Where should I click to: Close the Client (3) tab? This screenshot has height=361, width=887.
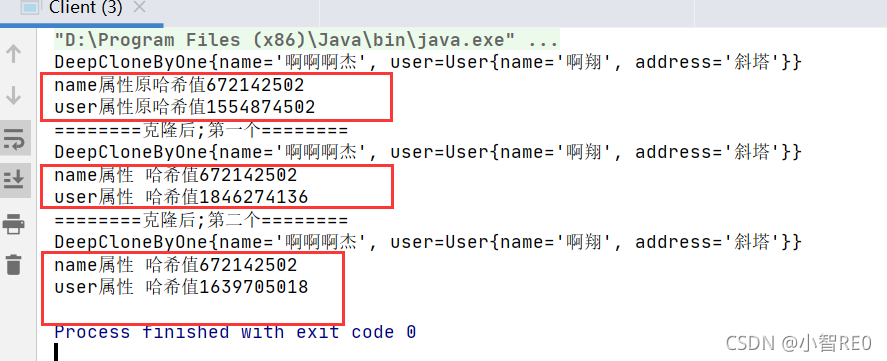coord(140,8)
